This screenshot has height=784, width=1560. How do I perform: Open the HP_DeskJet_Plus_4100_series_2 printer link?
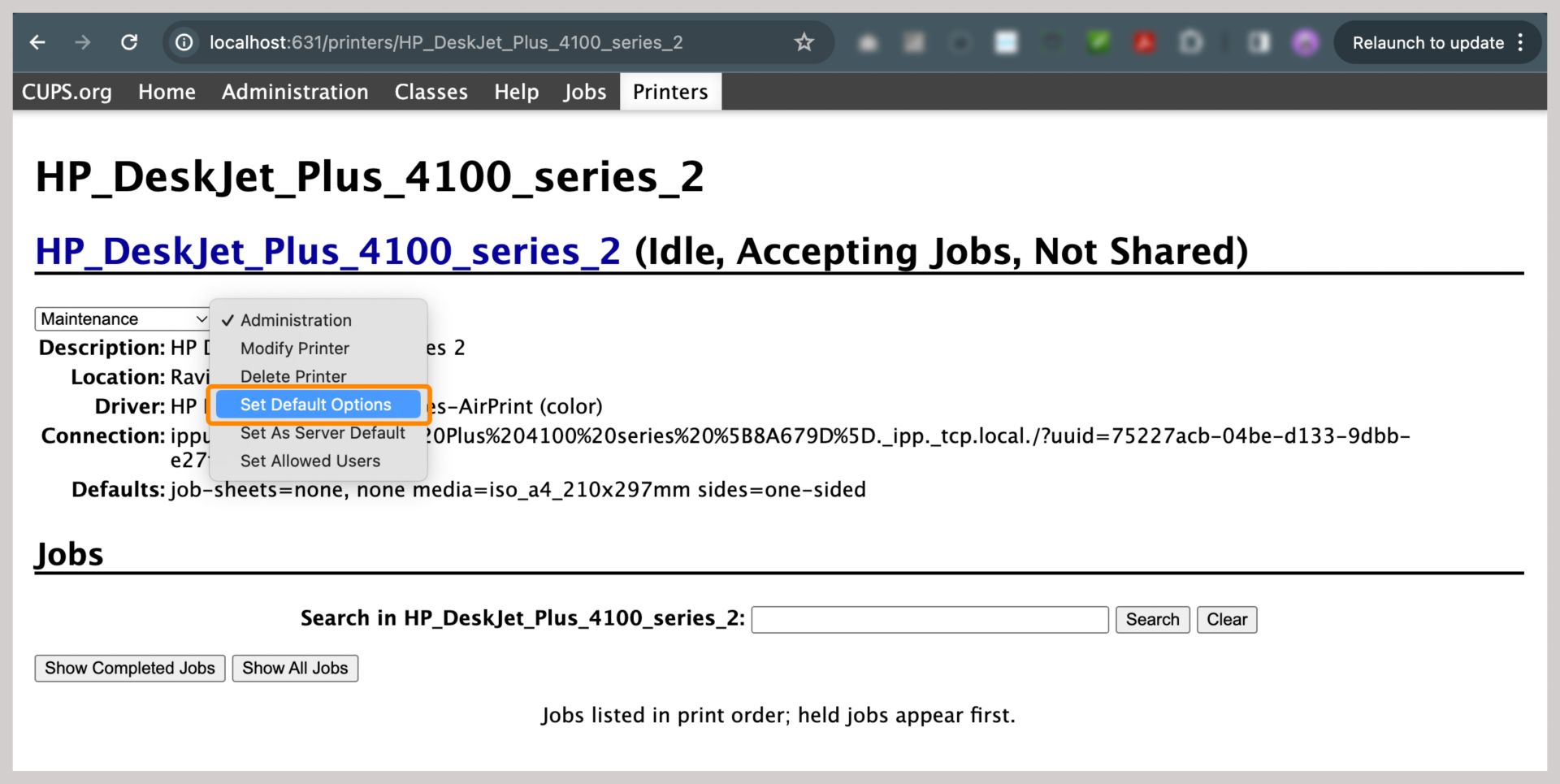coord(327,251)
